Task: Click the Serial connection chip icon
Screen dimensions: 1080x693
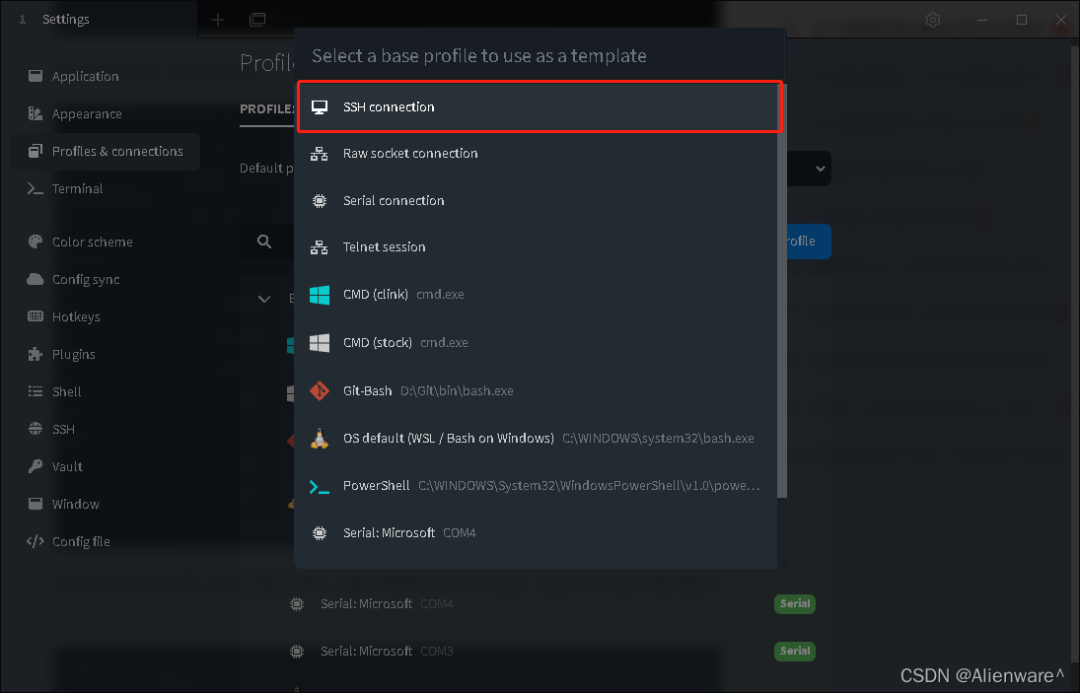Action: 319,201
